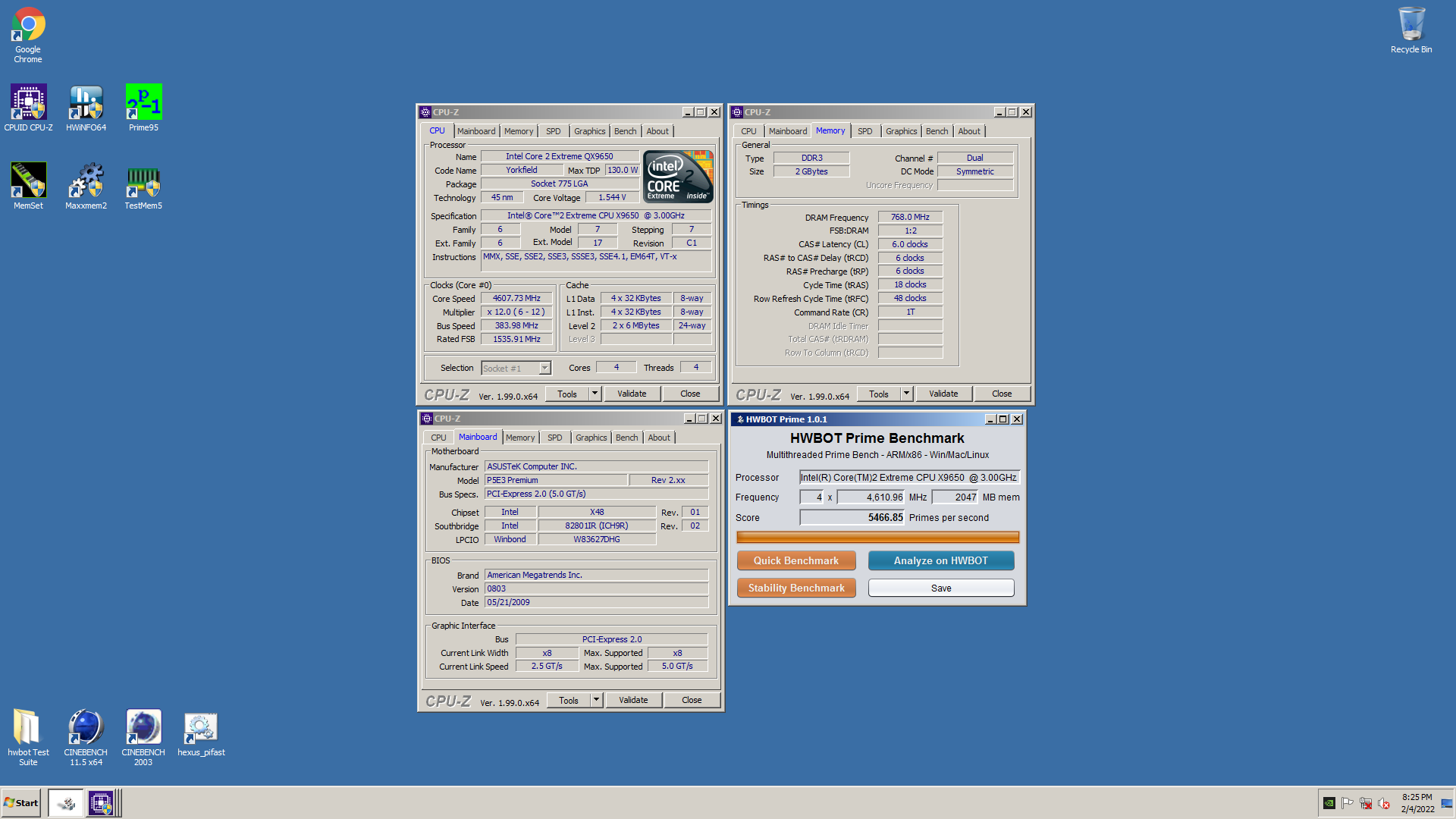The image size is (1456, 819).
Task: Switch to Memory tab in CPU window
Action: point(519,131)
